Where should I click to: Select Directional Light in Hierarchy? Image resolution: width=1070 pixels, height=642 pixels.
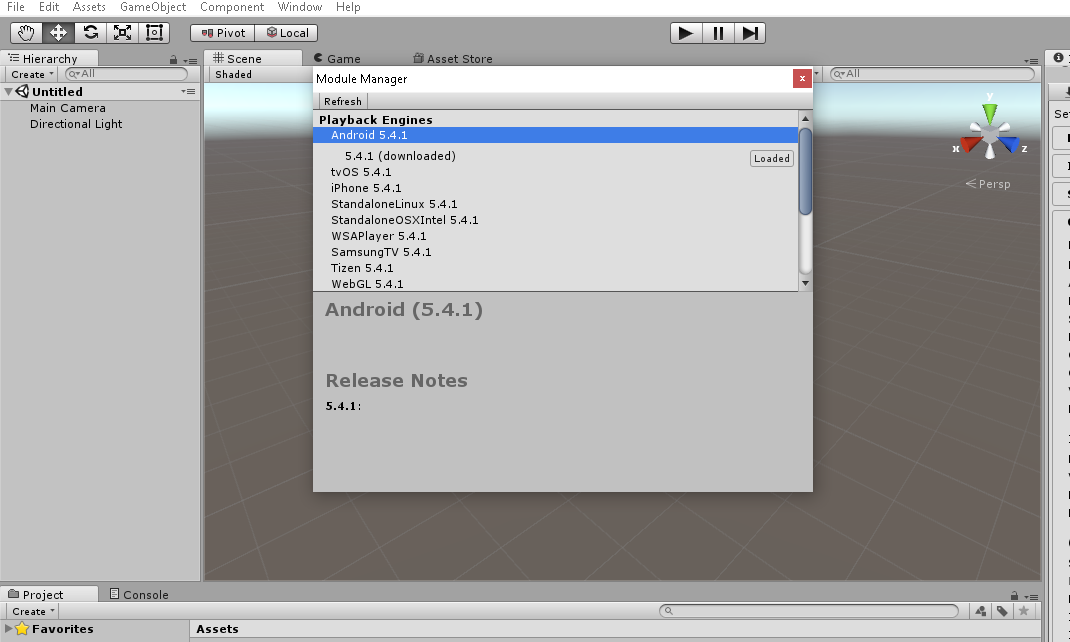point(76,124)
